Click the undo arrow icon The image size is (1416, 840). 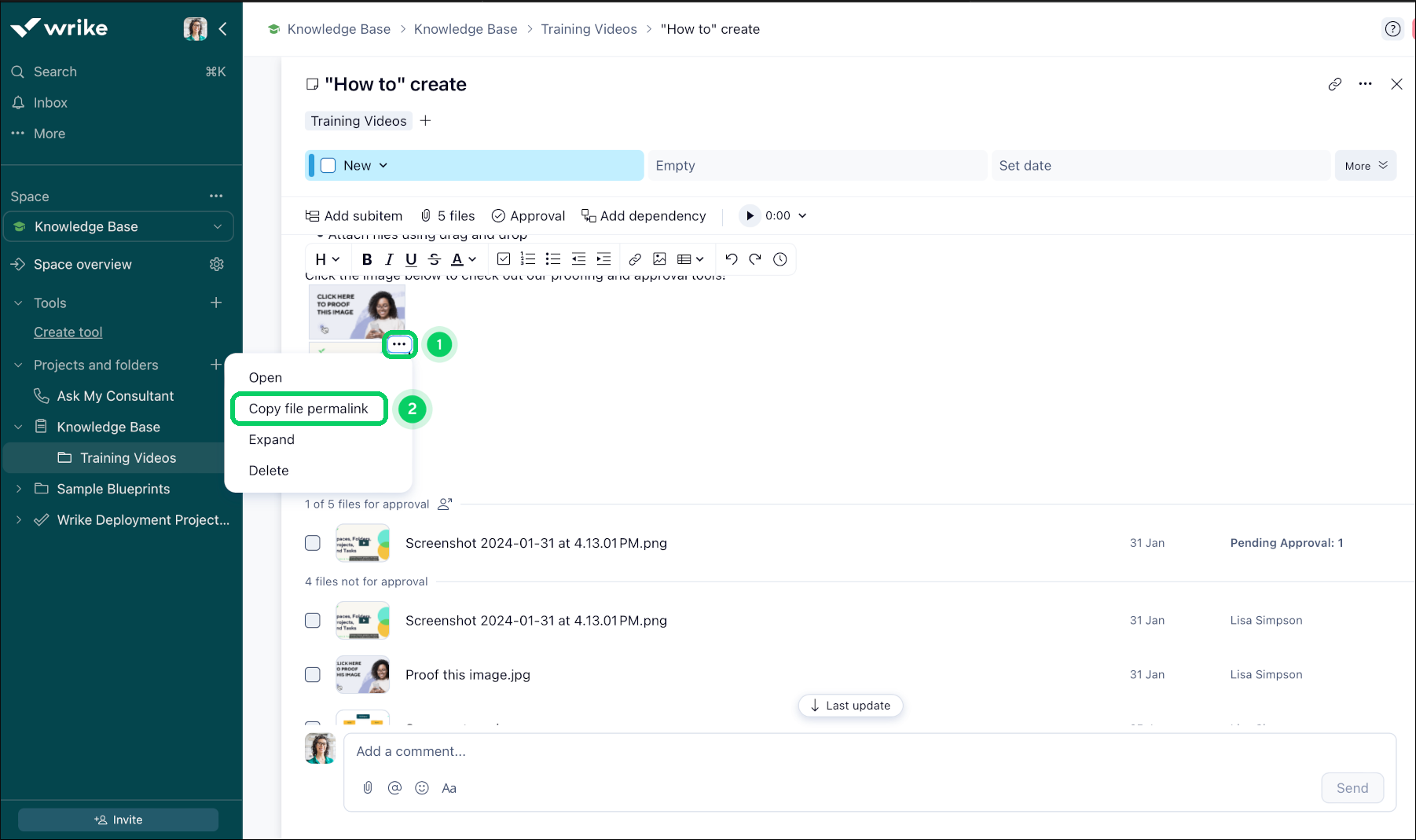coord(731,259)
